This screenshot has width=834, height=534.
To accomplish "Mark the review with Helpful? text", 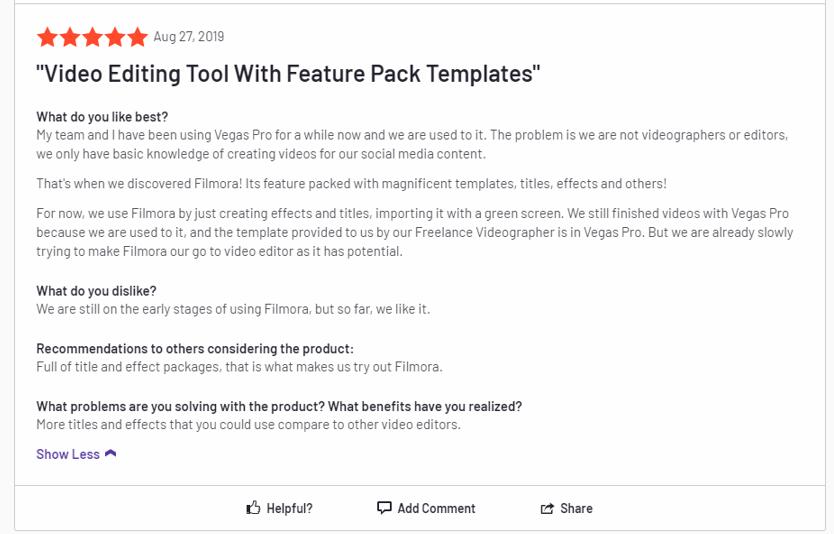I will [289, 508].
